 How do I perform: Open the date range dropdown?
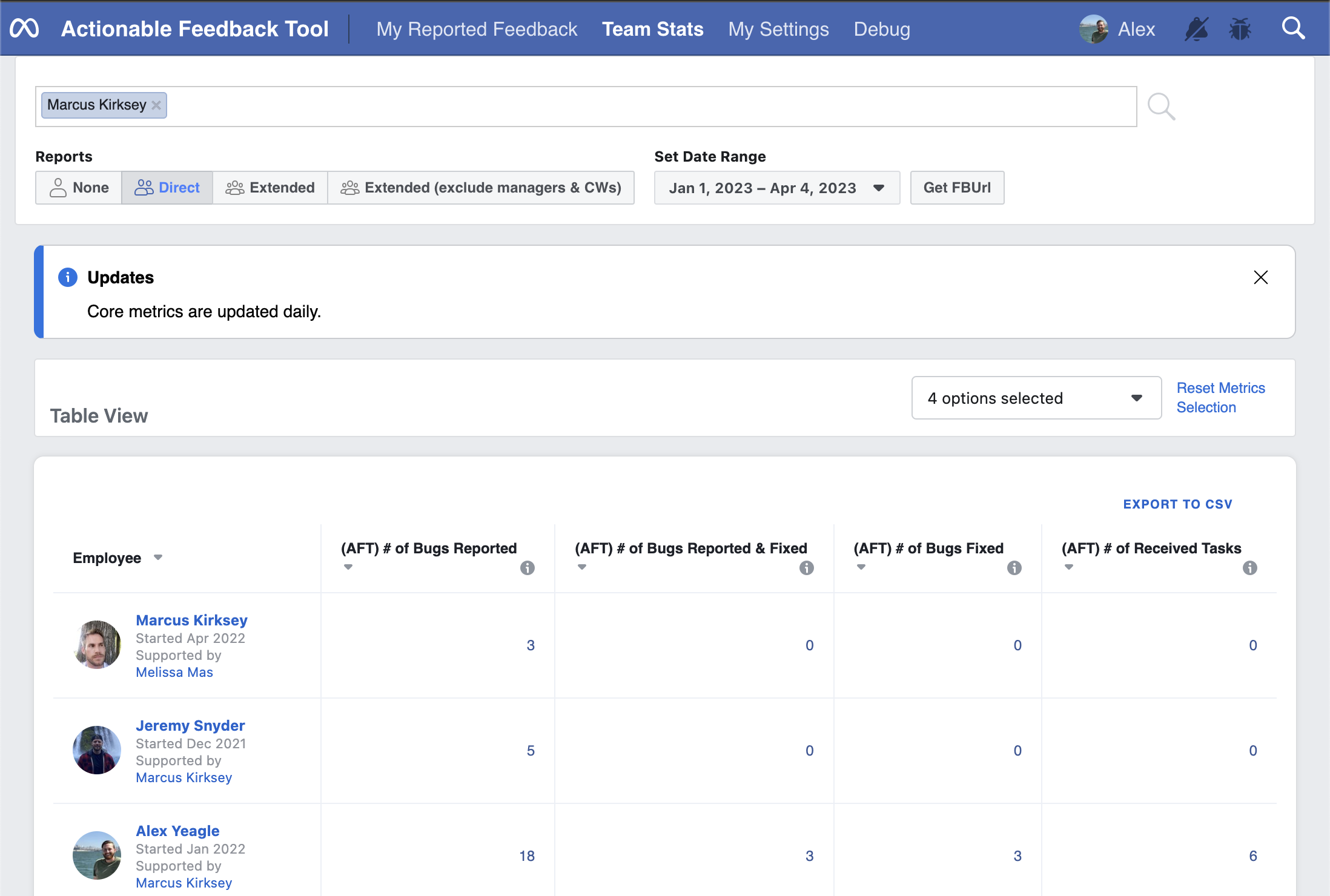[776, 188]
